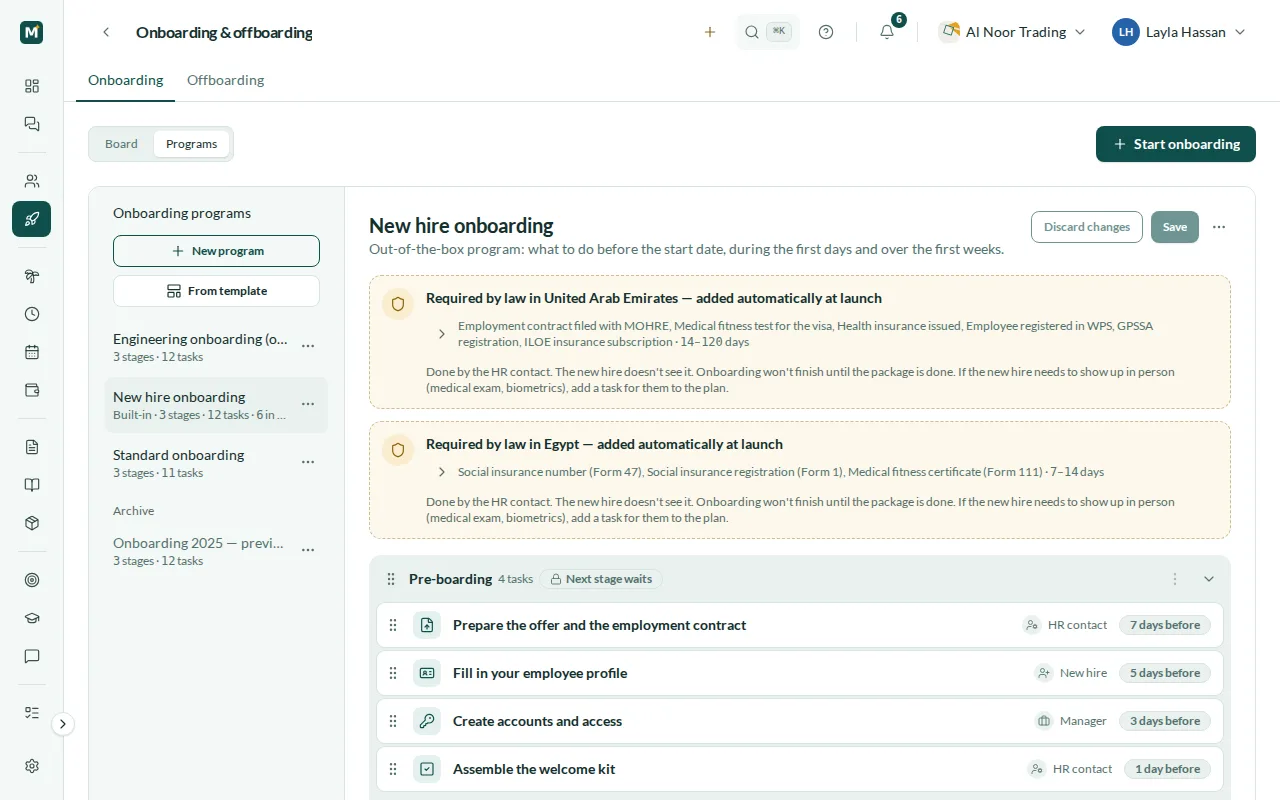Open more options for Standard onboarding program
Viewport: 1280px width, 800px height.
308,462
